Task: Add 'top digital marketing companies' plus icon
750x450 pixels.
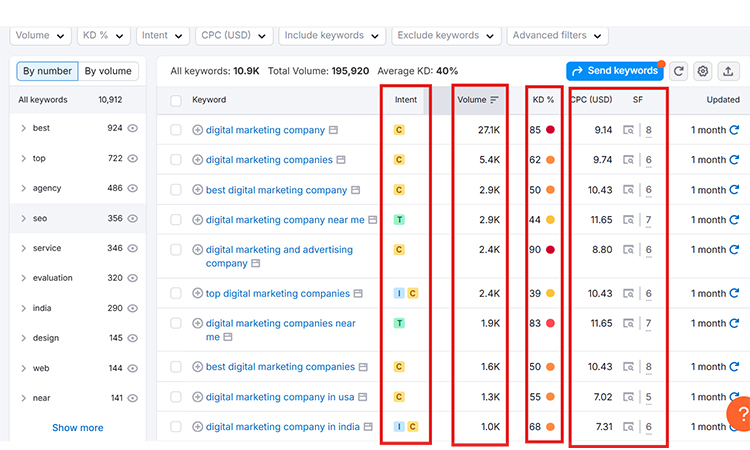Action: pos(198,293)
